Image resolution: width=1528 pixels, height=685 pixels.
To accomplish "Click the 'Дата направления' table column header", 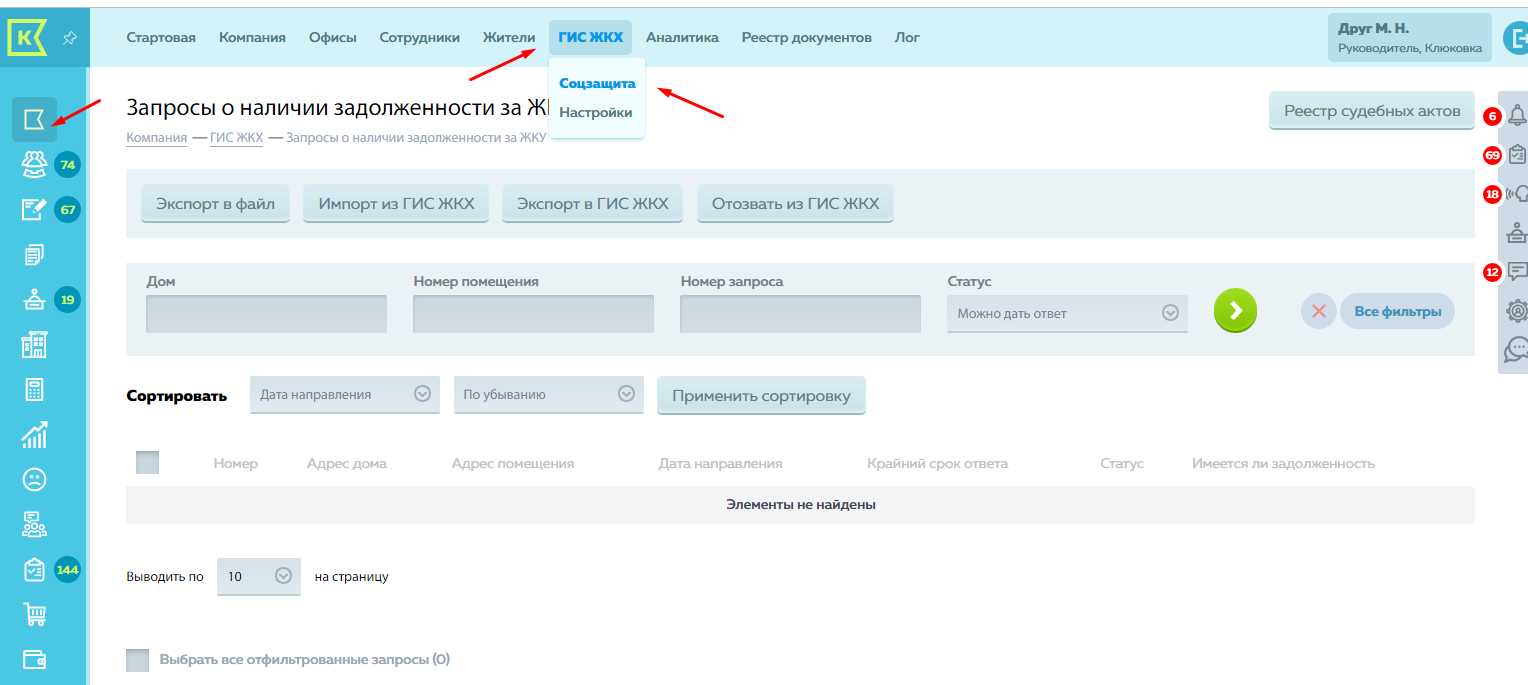I will click(720, 463).
